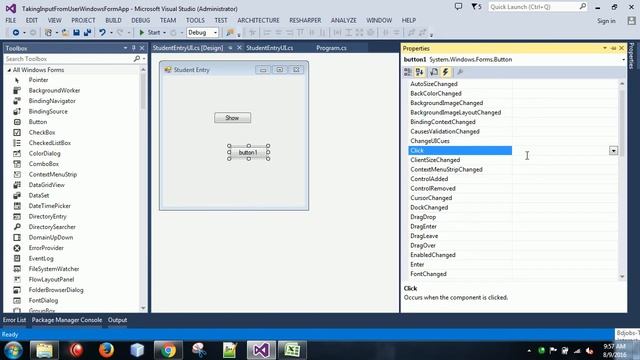640x360 pixels.
Task: Click the Sign in link
Action: (x=606, y=21)
